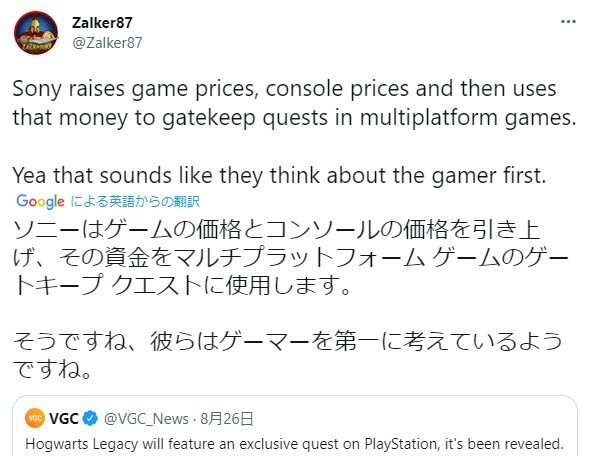Click the 'Yea that sounds like' sentence
The image size is (594, 456).
(280, 175)
